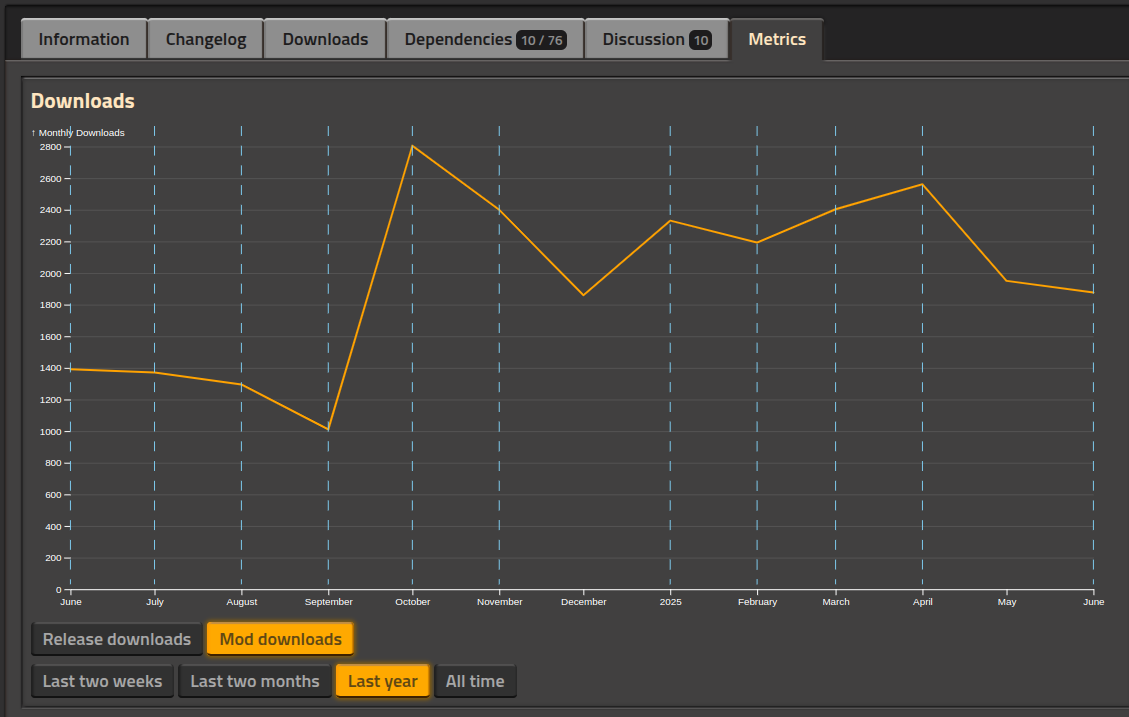The width and height of the screenshot is (1129, 717).
Task: Click the 1400 y-axis label
Action: pyautogui.click(x=50, y=368)
